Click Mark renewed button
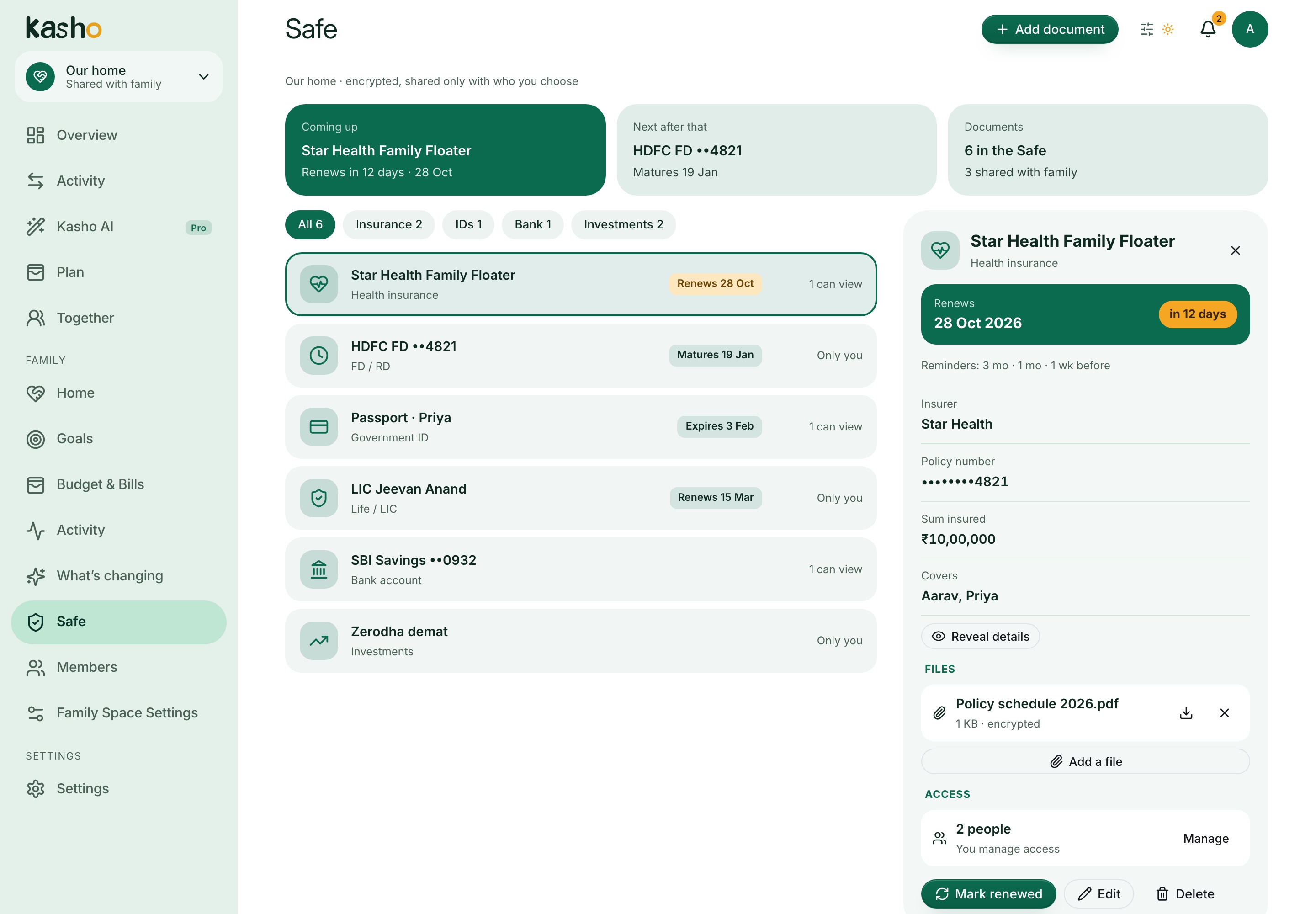This screenshot has width=1316, height=914. coord(988,894)
